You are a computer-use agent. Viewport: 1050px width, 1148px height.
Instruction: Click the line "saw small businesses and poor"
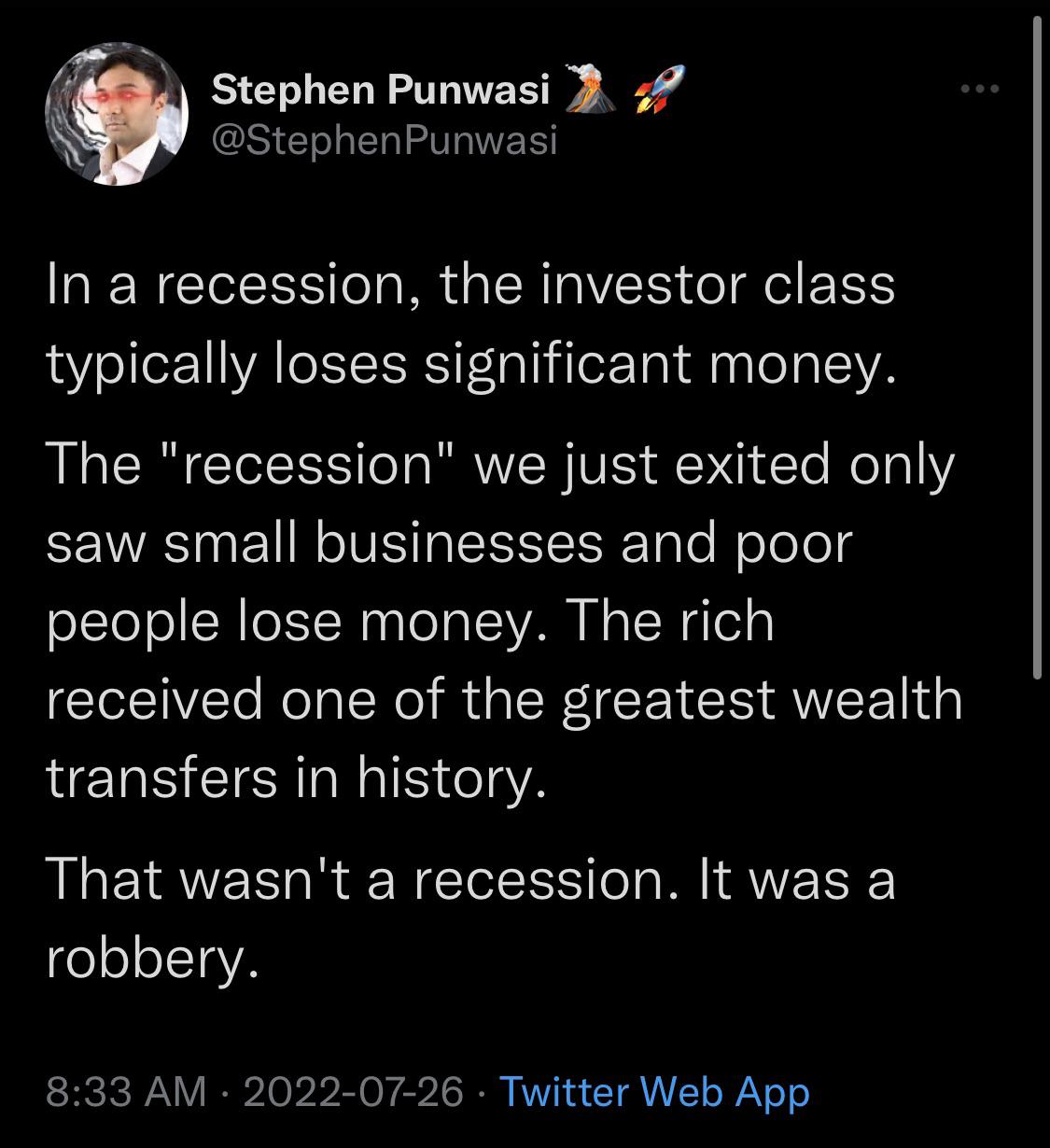point(449,543)
